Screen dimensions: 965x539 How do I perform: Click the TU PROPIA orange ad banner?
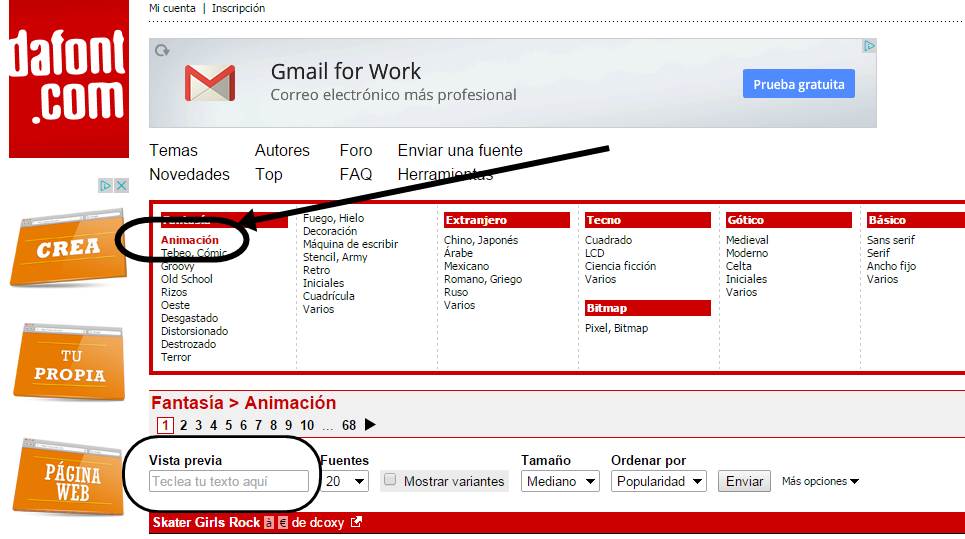(70, 363)
